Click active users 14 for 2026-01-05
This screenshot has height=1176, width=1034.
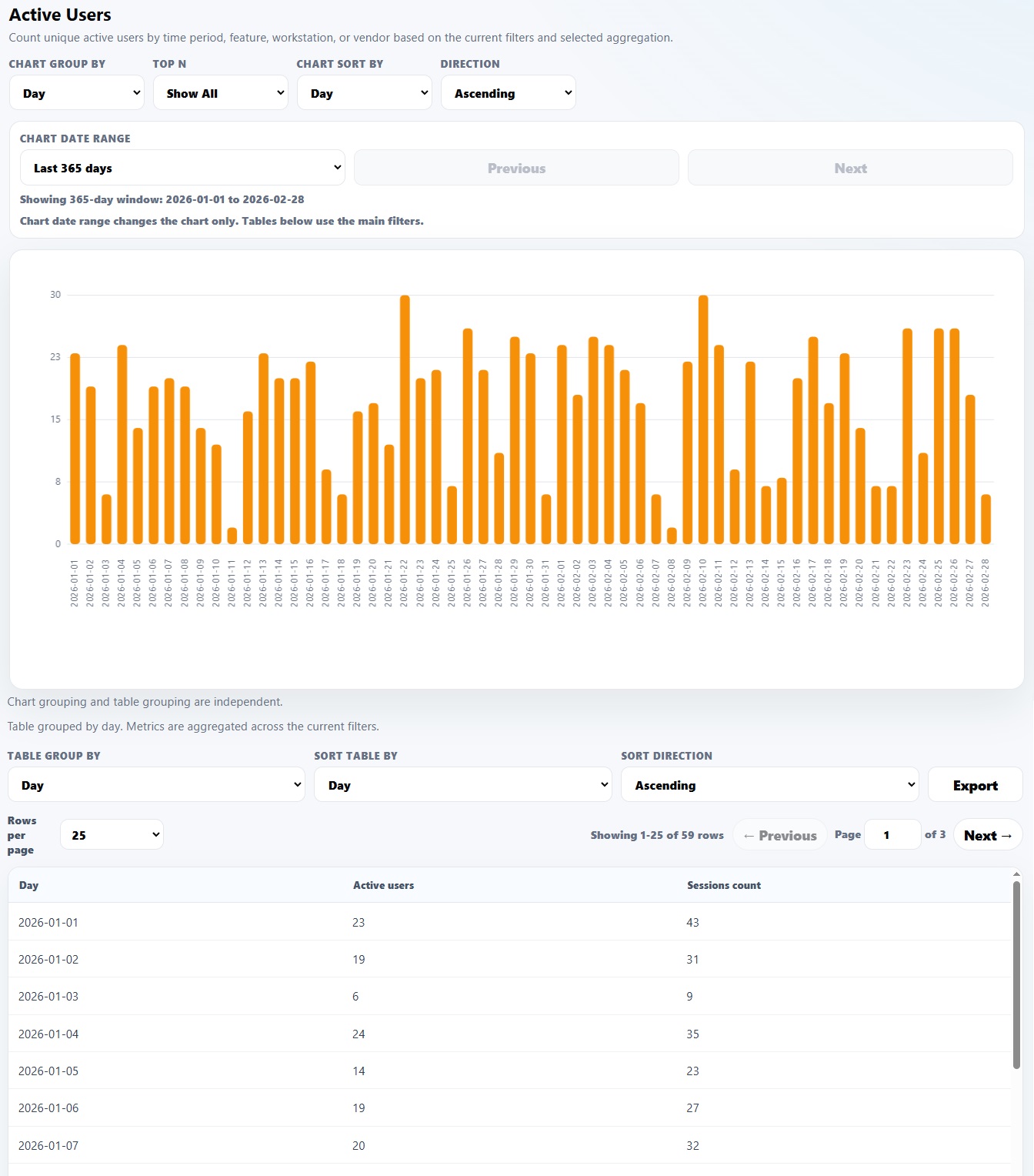pyautogui.click(x=359, y=1071)
